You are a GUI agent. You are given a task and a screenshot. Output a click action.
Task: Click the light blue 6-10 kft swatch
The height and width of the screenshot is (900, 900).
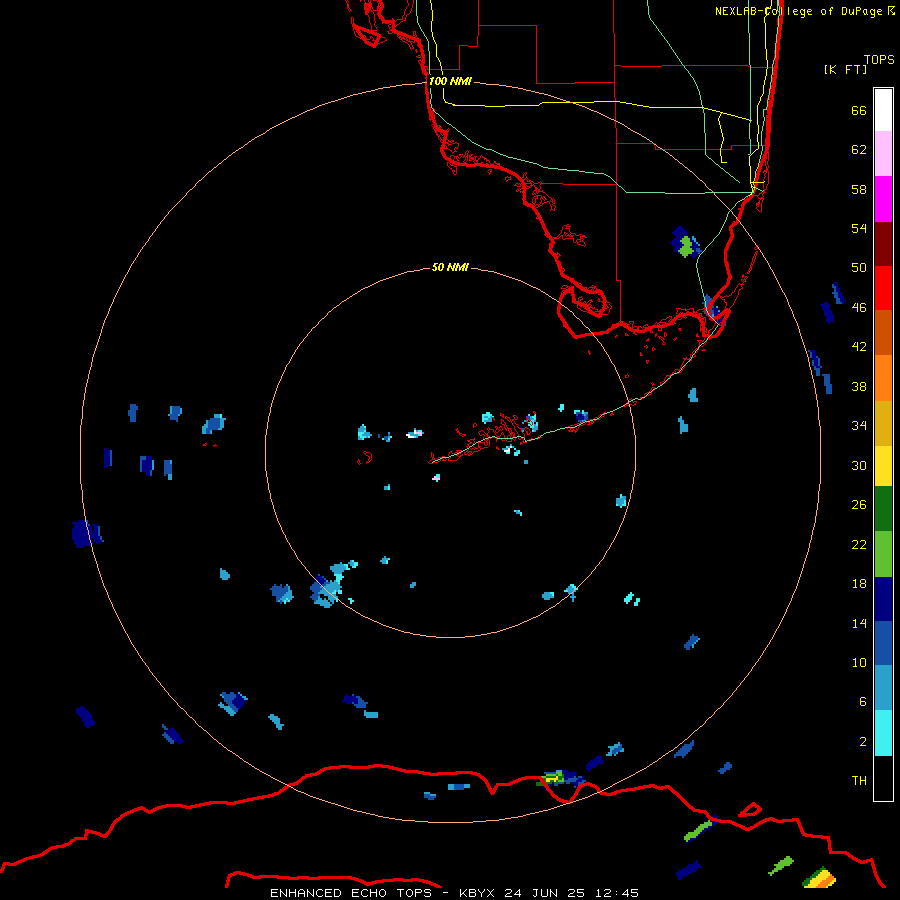pos(883,688)
